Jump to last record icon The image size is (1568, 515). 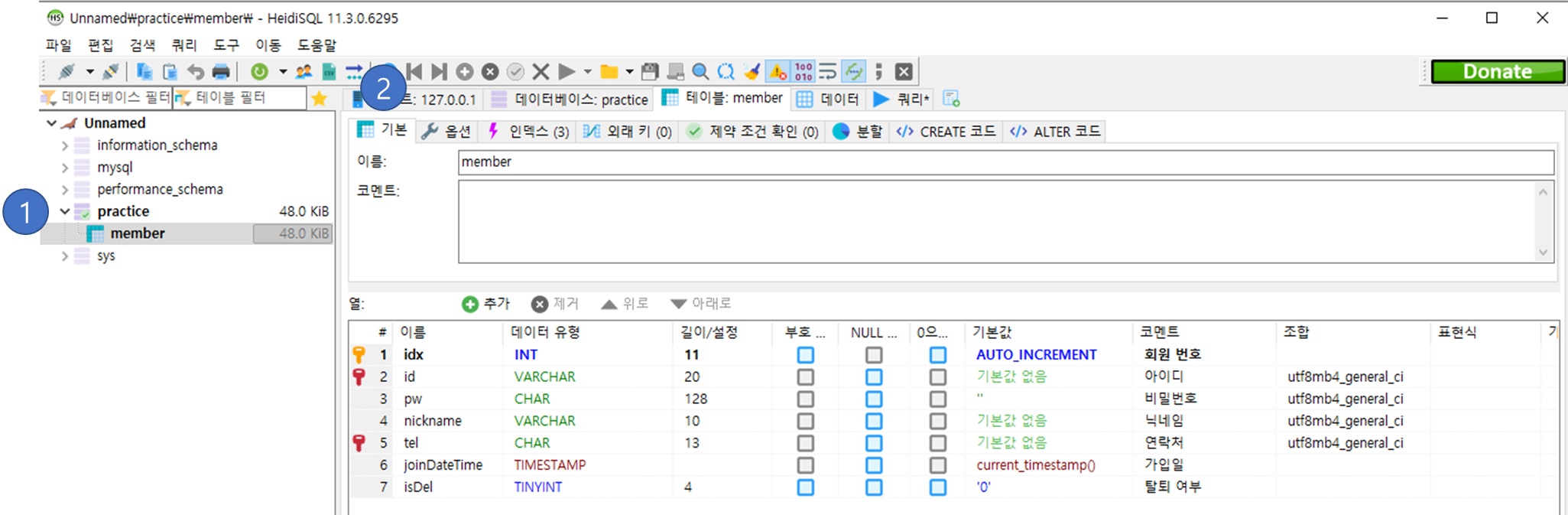[x=439, y=72]
